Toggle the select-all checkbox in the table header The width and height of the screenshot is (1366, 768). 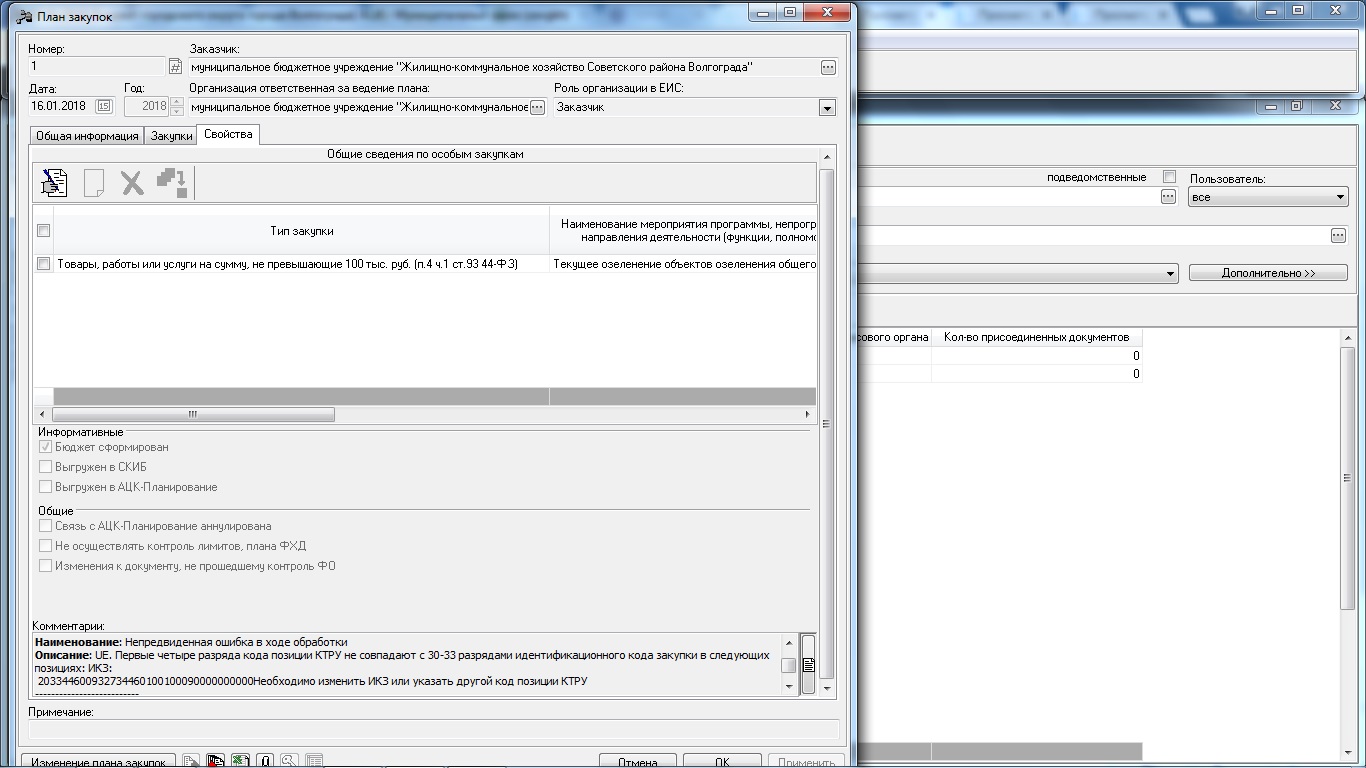tap(43, 231)
